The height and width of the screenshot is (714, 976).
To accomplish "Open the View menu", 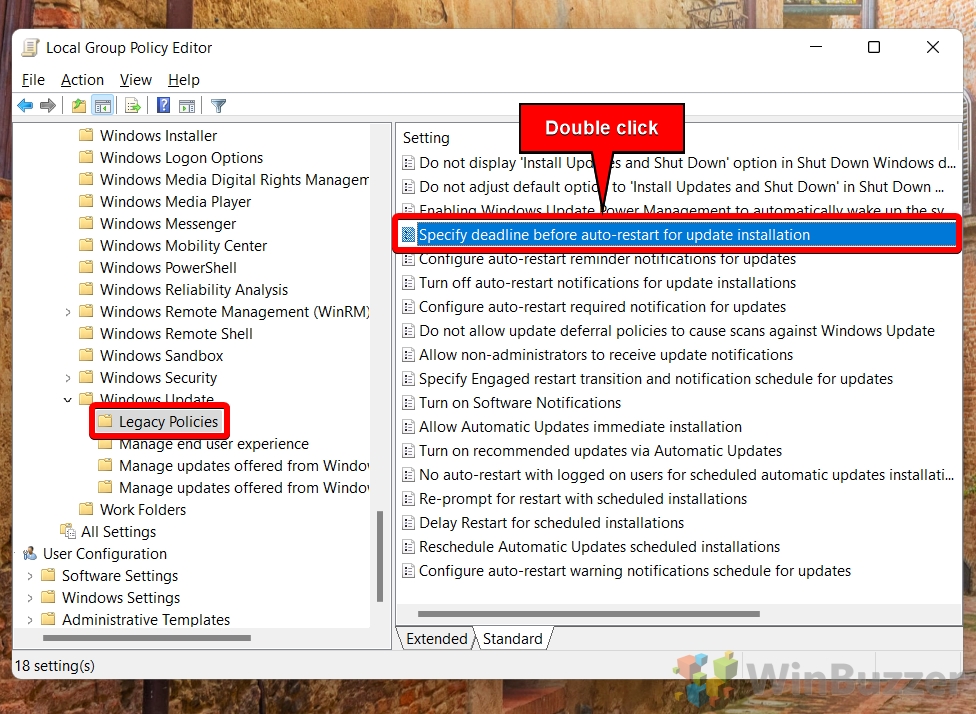I will tap(136, 80).
